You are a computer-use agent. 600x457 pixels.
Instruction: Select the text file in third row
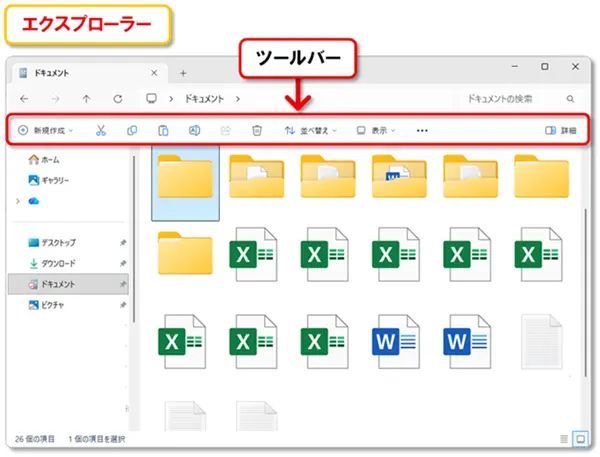coord(542,342)
